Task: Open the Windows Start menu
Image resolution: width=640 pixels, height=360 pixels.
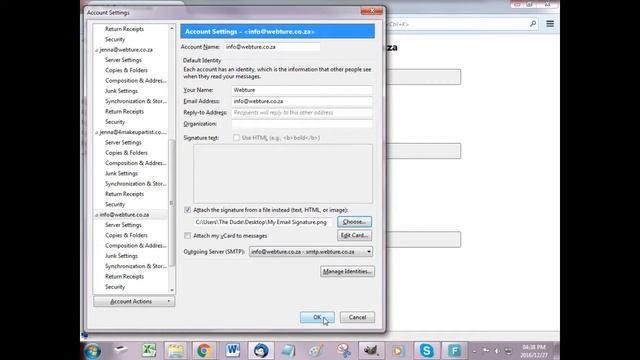Action: point(93,351)
